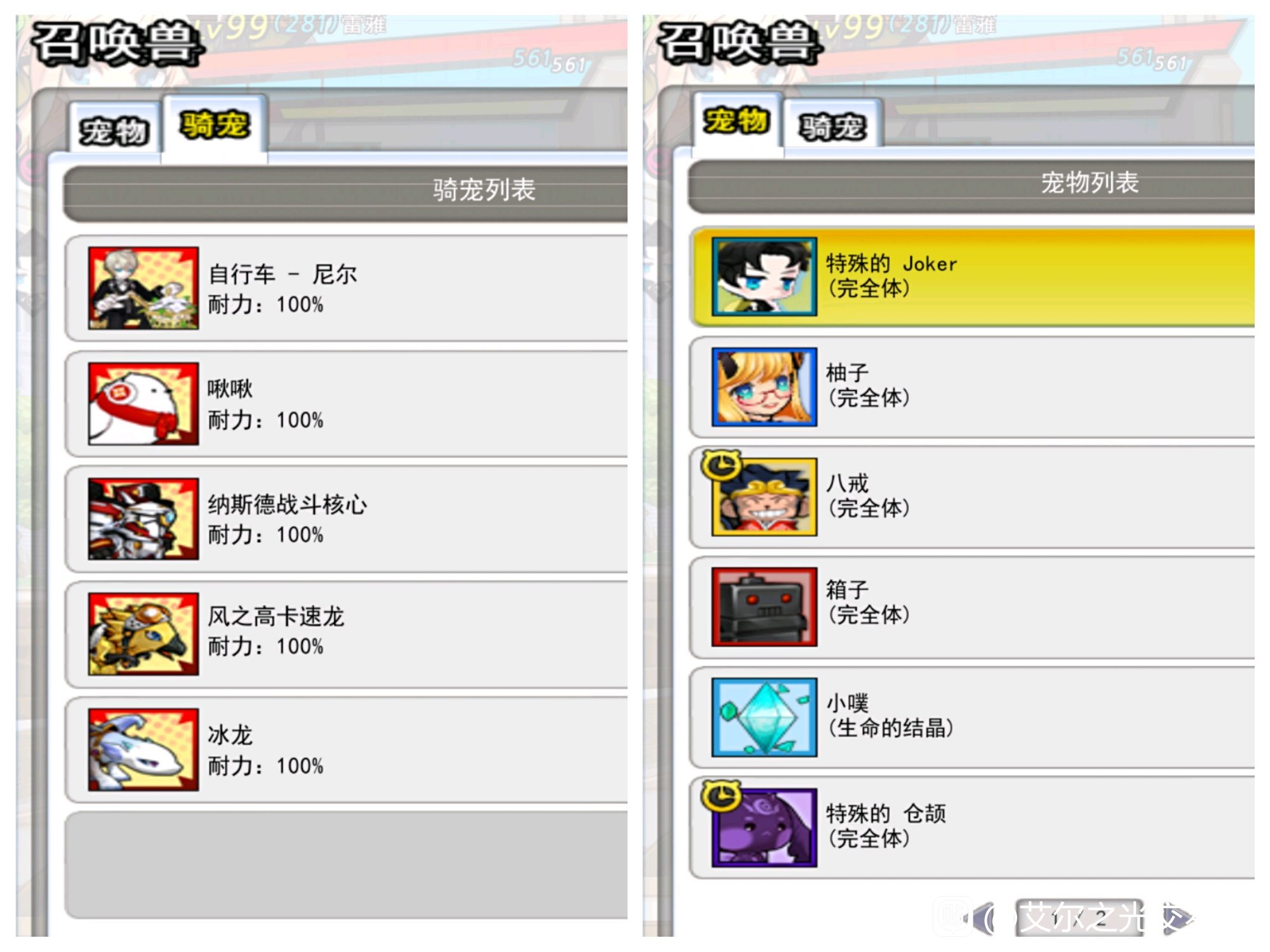Open the 骑宠 tab in right panel
Viewport: 1270px width, 952px height.
click(x=832, y=126)
